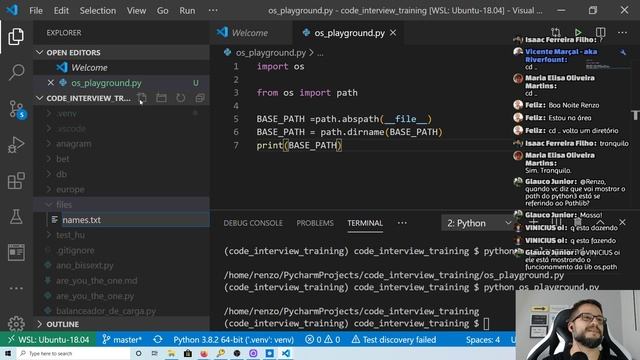Image resolution: width=640 pixels, height=360 pixels.
Task: Open are_you_the_one.md file
Action: 122,281
